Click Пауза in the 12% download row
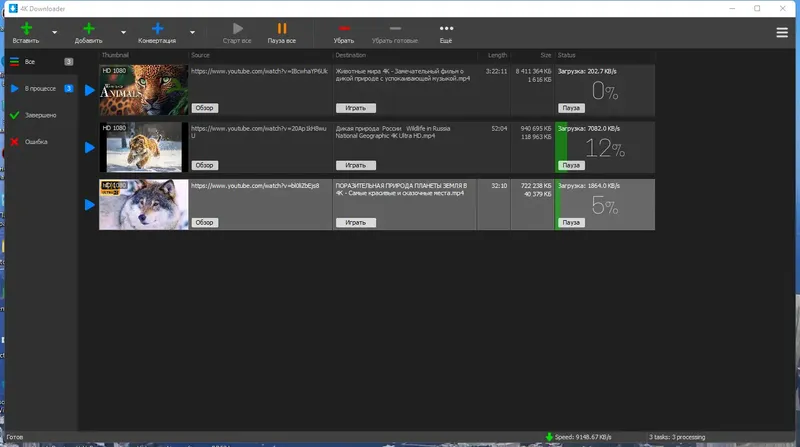 pos(571,165)
